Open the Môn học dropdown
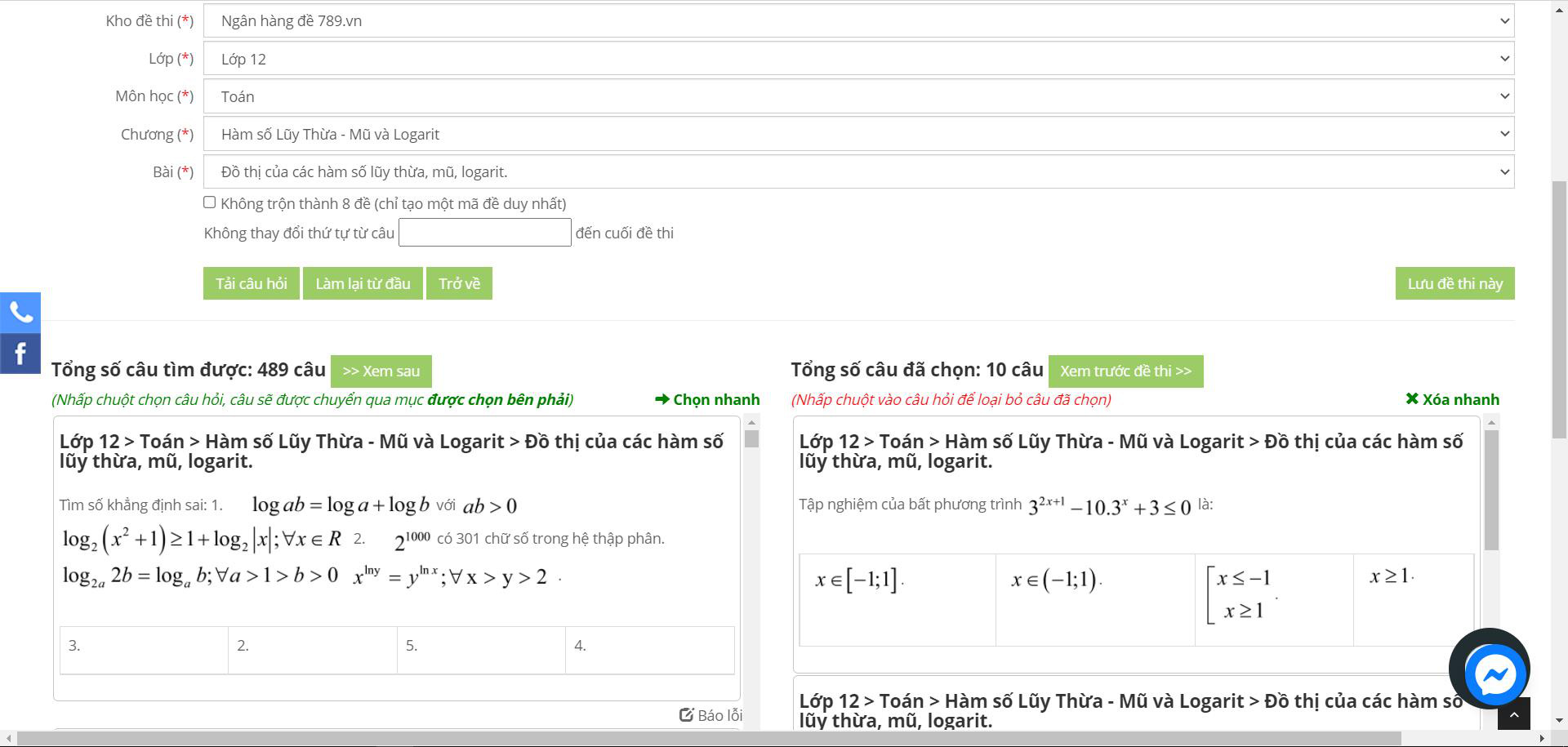The width and height of the screenshot is (1568, 747). (858, 96)
